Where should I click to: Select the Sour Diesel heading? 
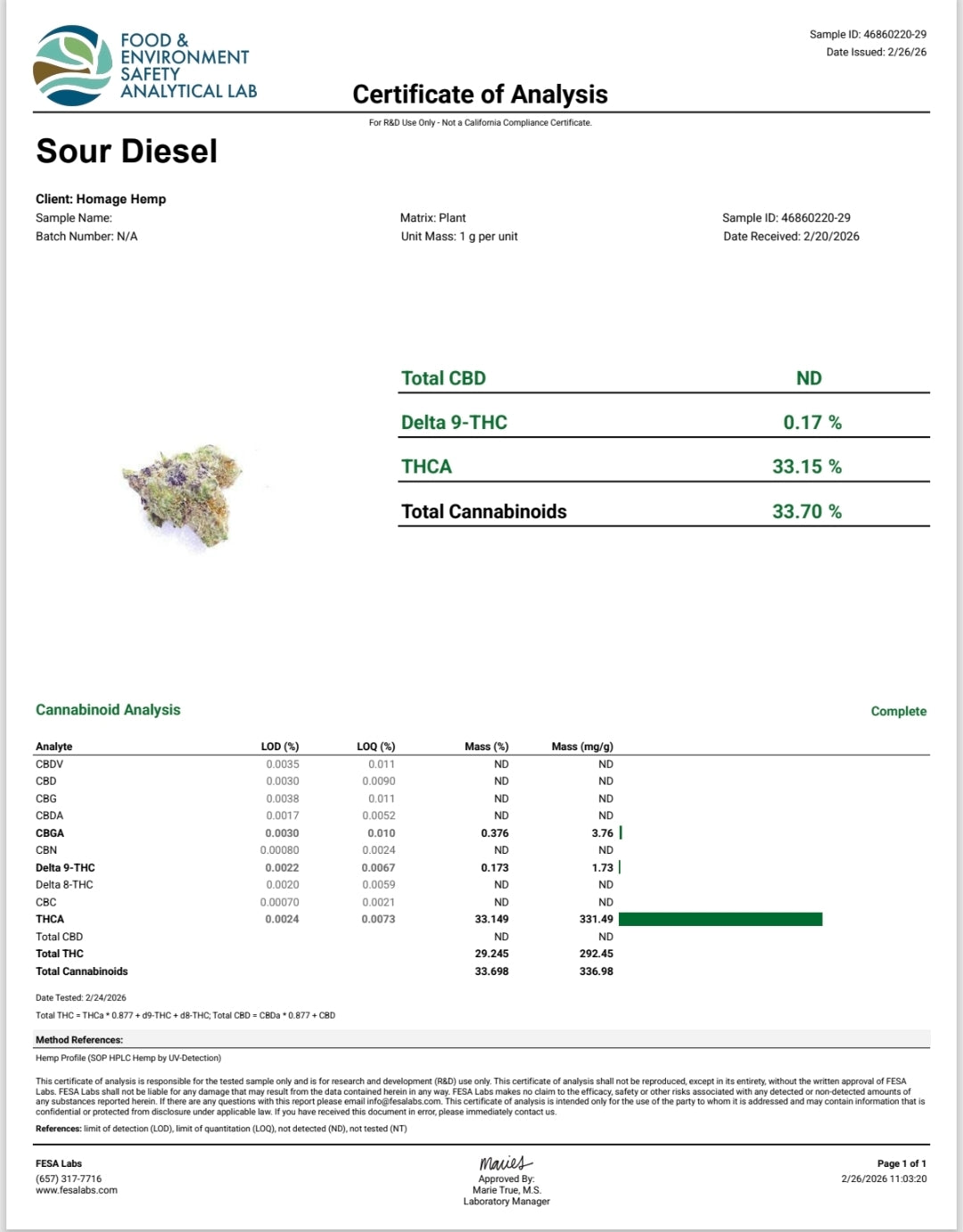(127, 151)
